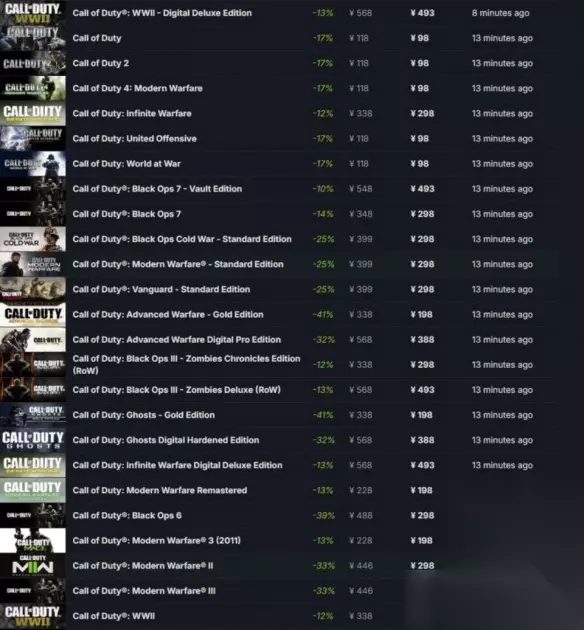Screen dimensions: 584x630
Task: Open Call of Duty: World at War
Action: (x=127, y=164)
